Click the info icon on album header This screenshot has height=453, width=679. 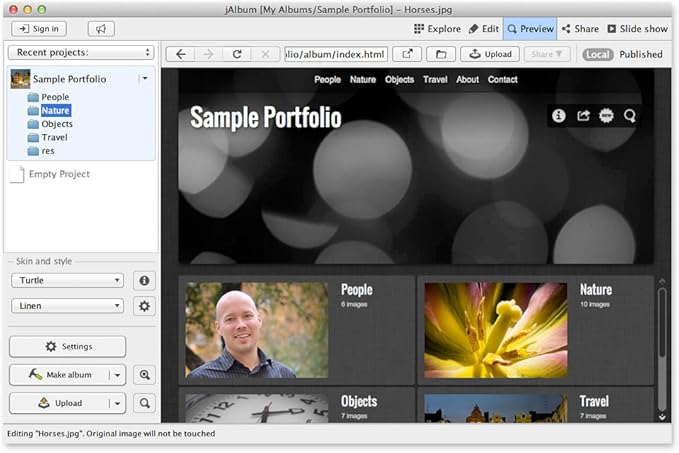click(558, 116)
